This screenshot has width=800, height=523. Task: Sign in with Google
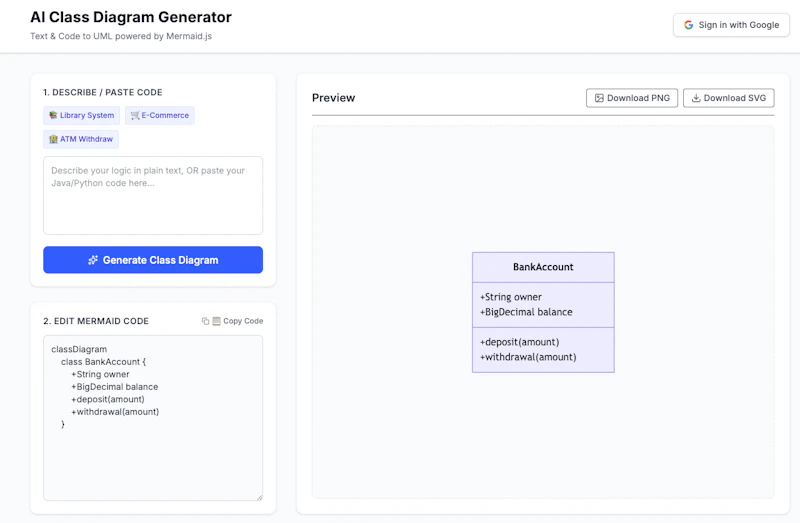pos(731,24)
